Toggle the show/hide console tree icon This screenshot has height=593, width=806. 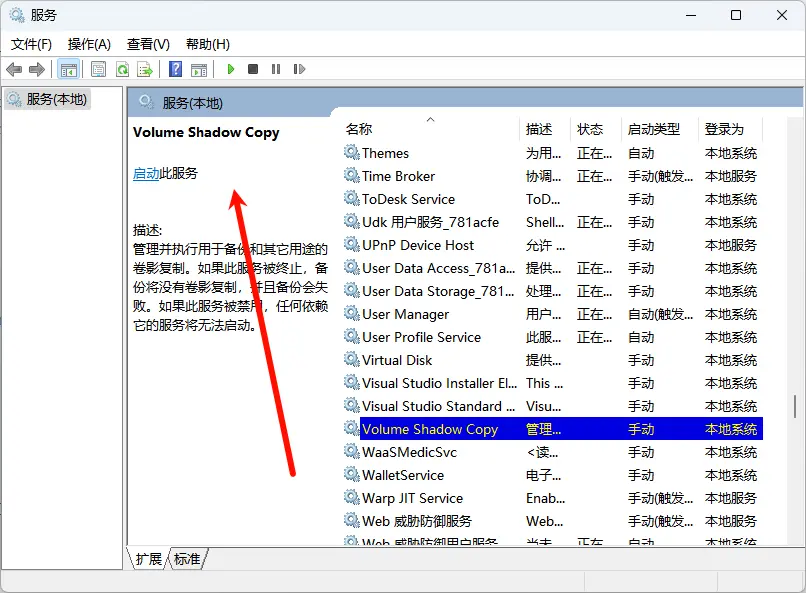point(69,69)
